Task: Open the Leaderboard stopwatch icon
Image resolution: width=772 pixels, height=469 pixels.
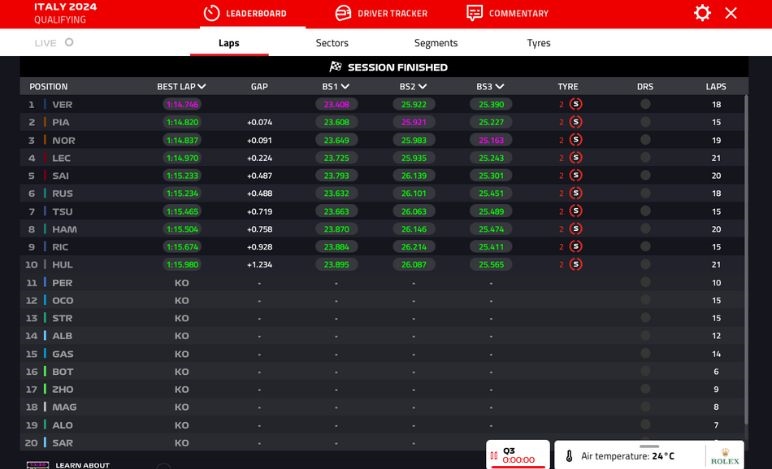Action: [x=211, y=13]
